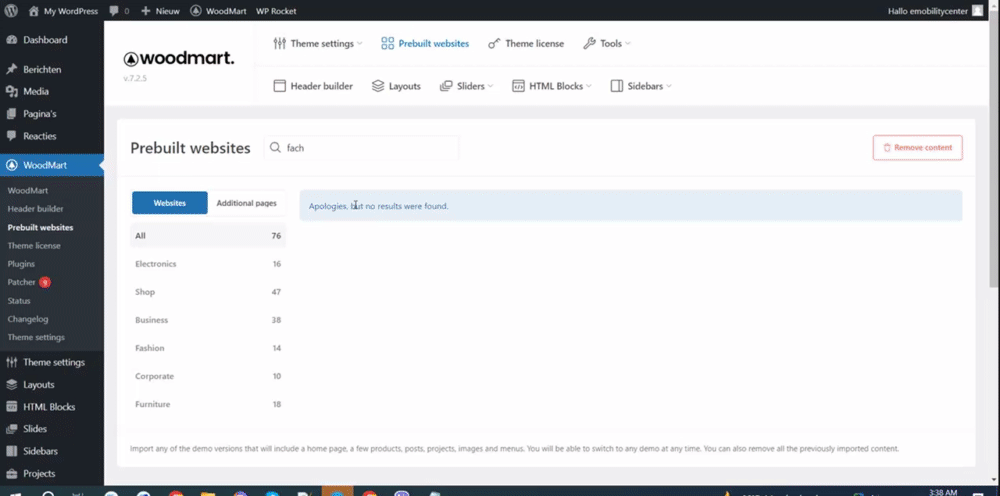
Task: Open sidebar Layouts stack icon
Action: click(x=11, y=384)
